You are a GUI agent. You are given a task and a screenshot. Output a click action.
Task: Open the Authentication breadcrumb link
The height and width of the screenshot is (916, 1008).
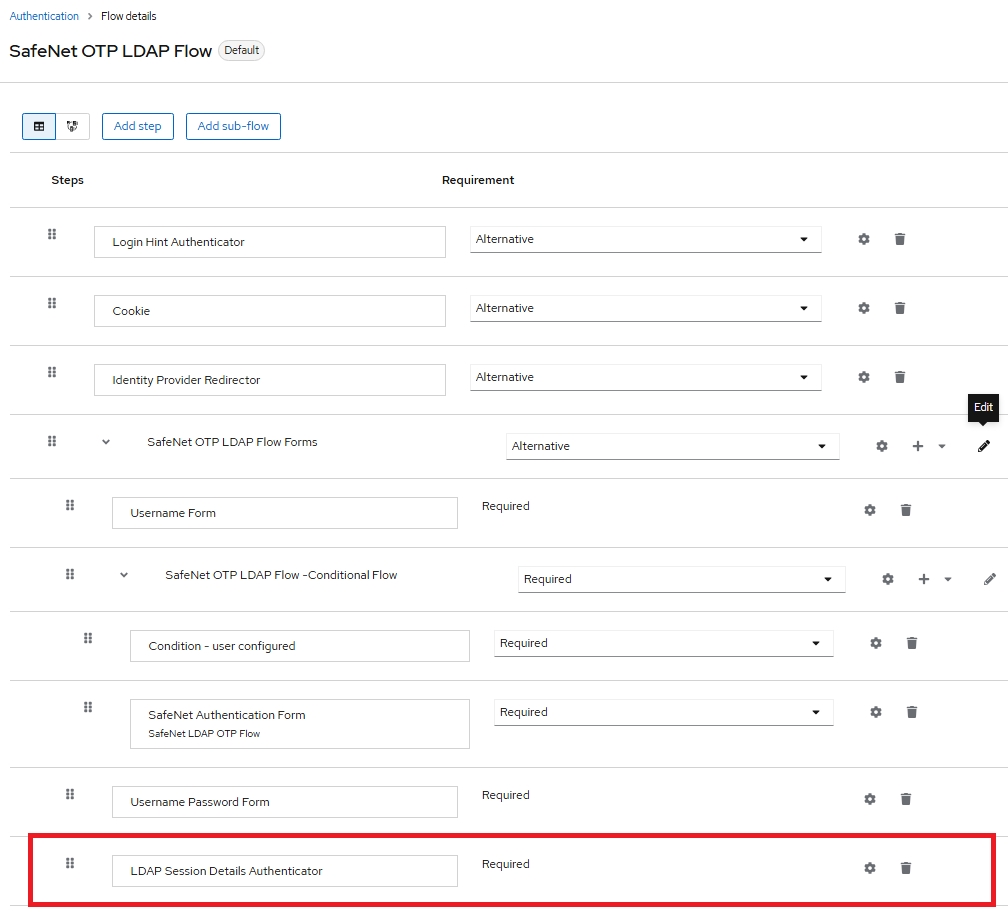point(44,16)
